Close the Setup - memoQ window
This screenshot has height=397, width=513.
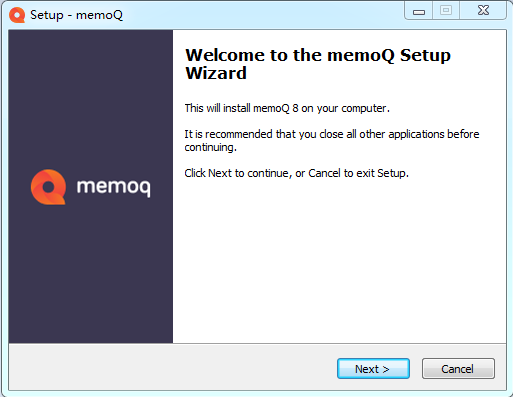[483, 11]
